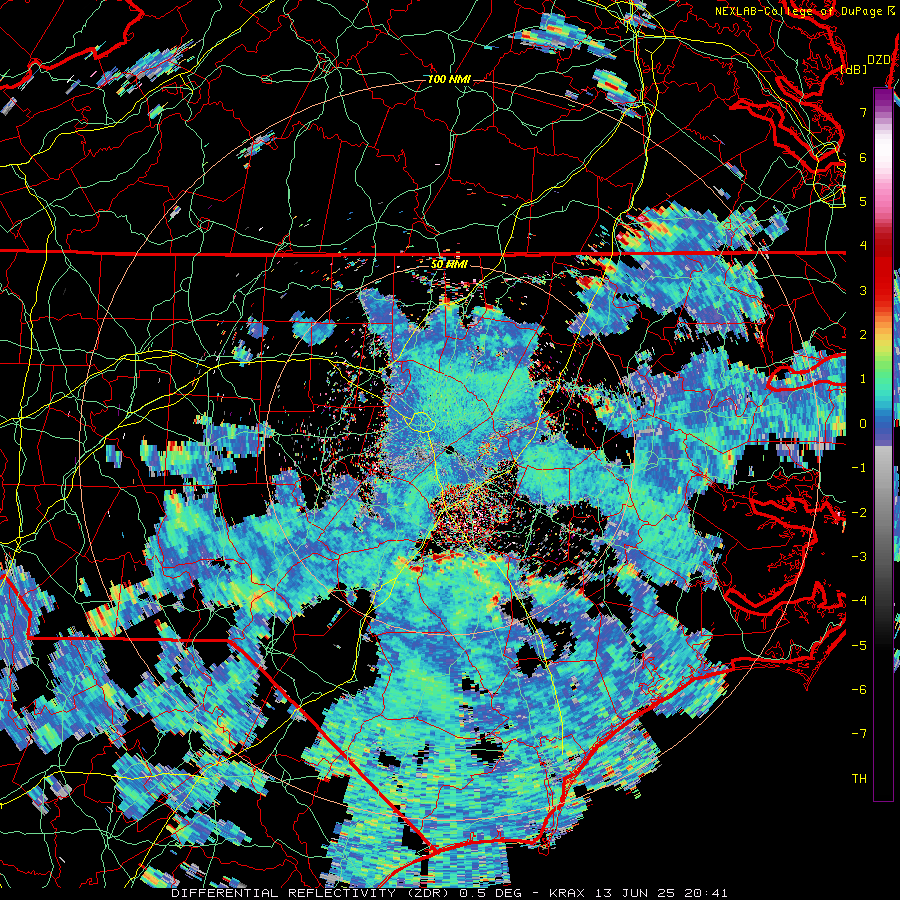
Task: Click the -6 value on color scale
Action: 859,689
